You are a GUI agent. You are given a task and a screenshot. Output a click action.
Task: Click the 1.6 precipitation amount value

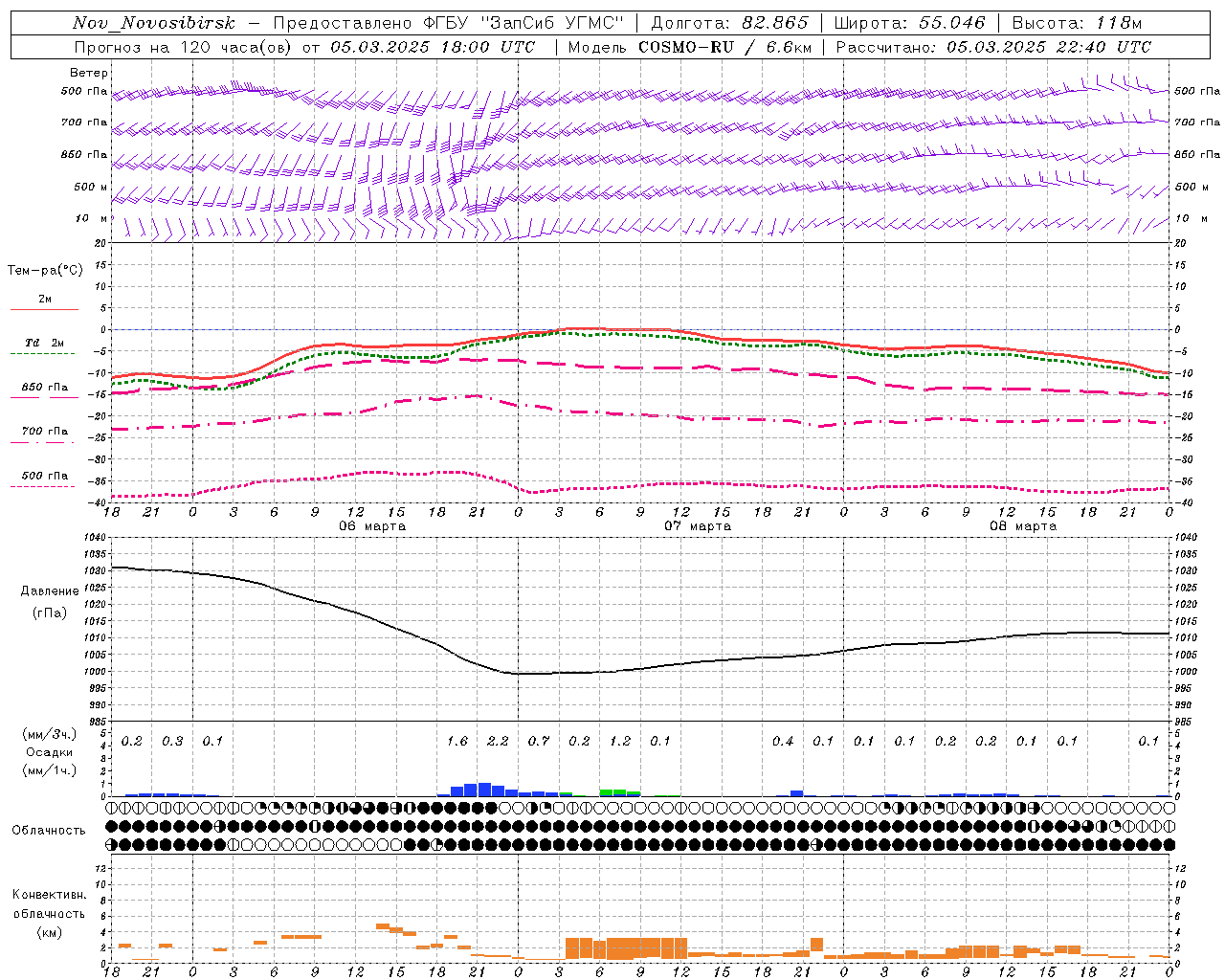pyautogui.click(x=457, y=742)
